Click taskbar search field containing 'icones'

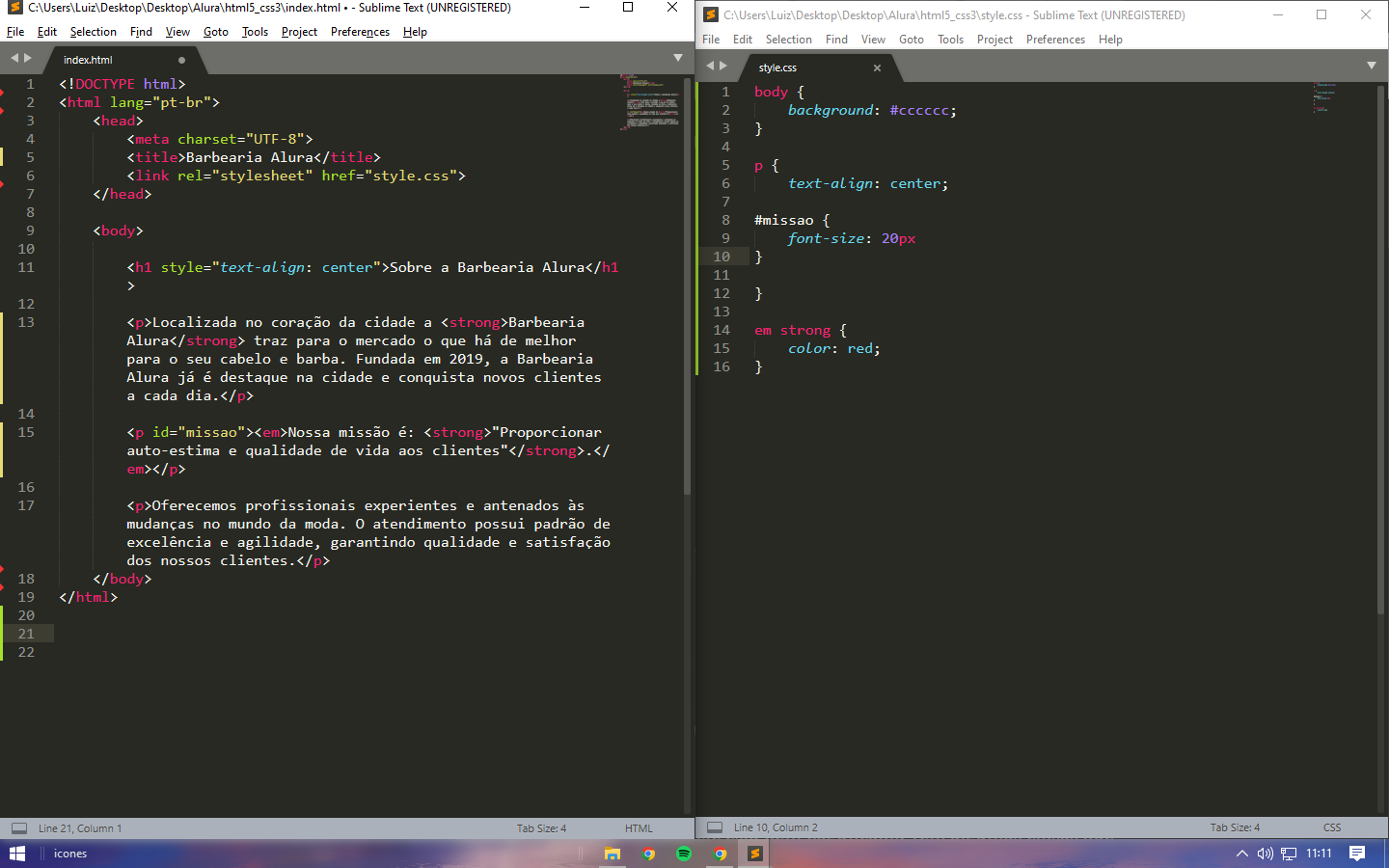pos(70,854)
